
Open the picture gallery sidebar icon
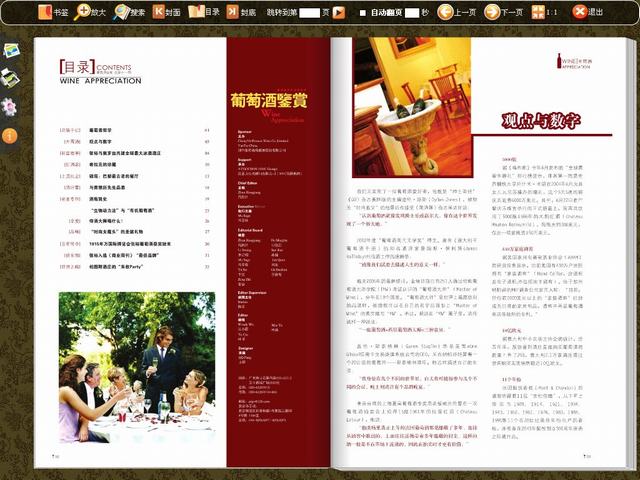coord(11,51)
